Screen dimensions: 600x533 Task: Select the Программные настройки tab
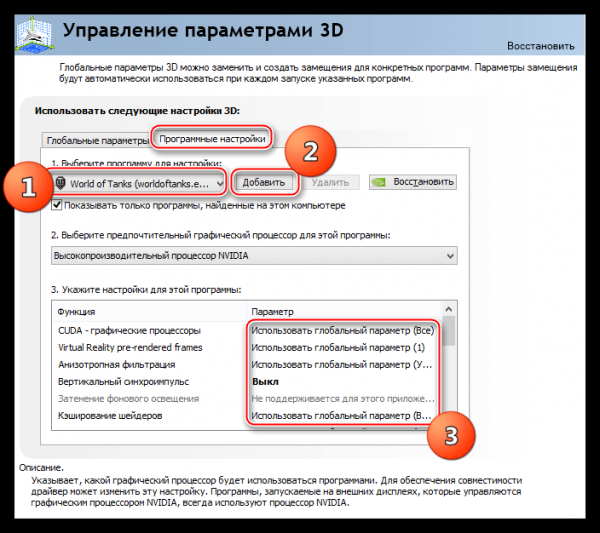(212, 139)
